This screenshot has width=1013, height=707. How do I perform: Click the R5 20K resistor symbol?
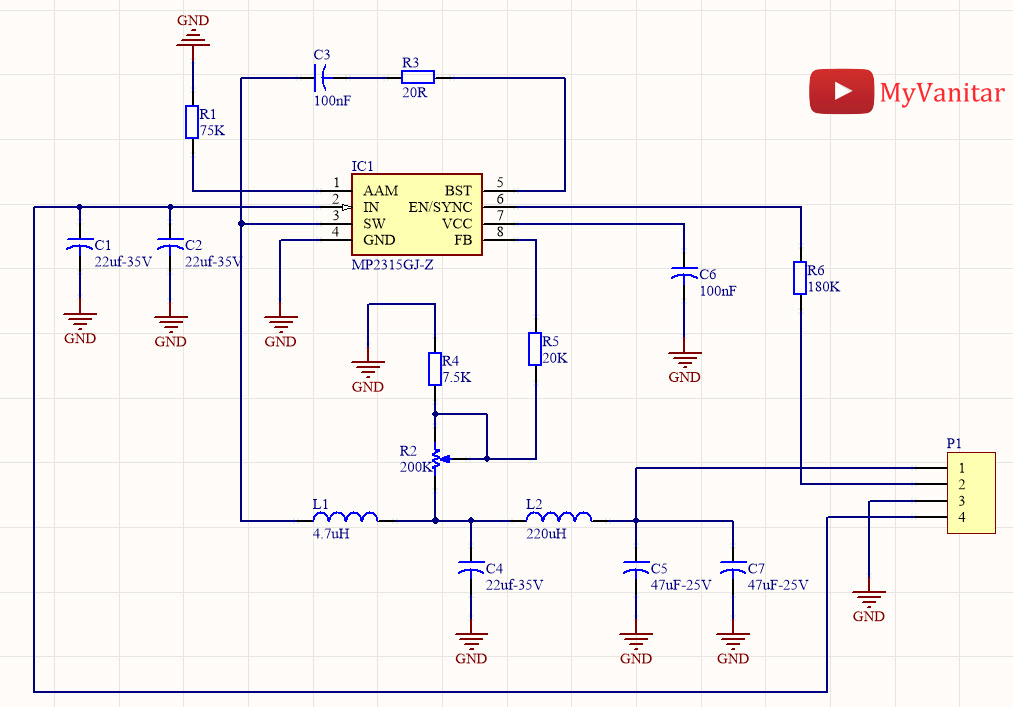[x=535, y=349]
